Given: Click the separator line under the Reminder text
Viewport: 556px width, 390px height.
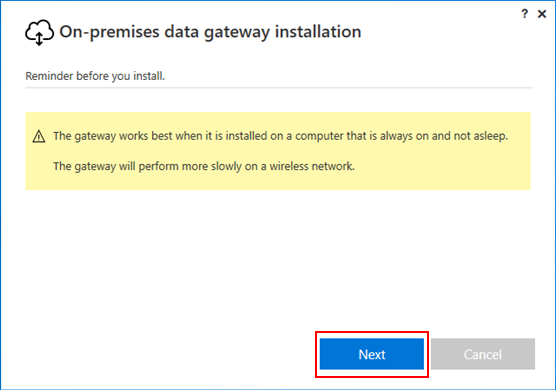Looking at the screenshot, I should coord(279,87).
